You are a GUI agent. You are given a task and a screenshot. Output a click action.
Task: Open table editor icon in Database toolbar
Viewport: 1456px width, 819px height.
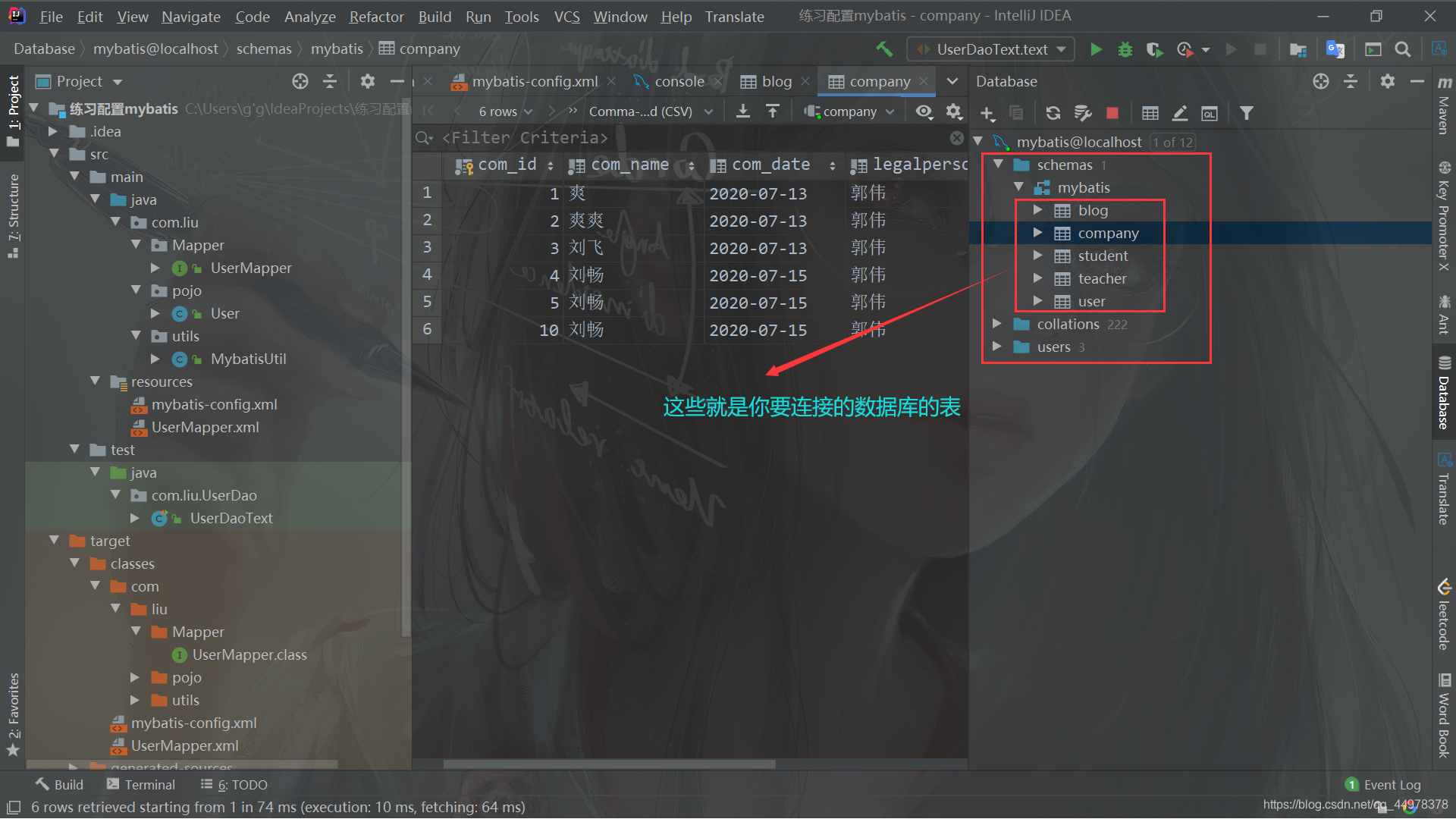(x=1150, y=113)
